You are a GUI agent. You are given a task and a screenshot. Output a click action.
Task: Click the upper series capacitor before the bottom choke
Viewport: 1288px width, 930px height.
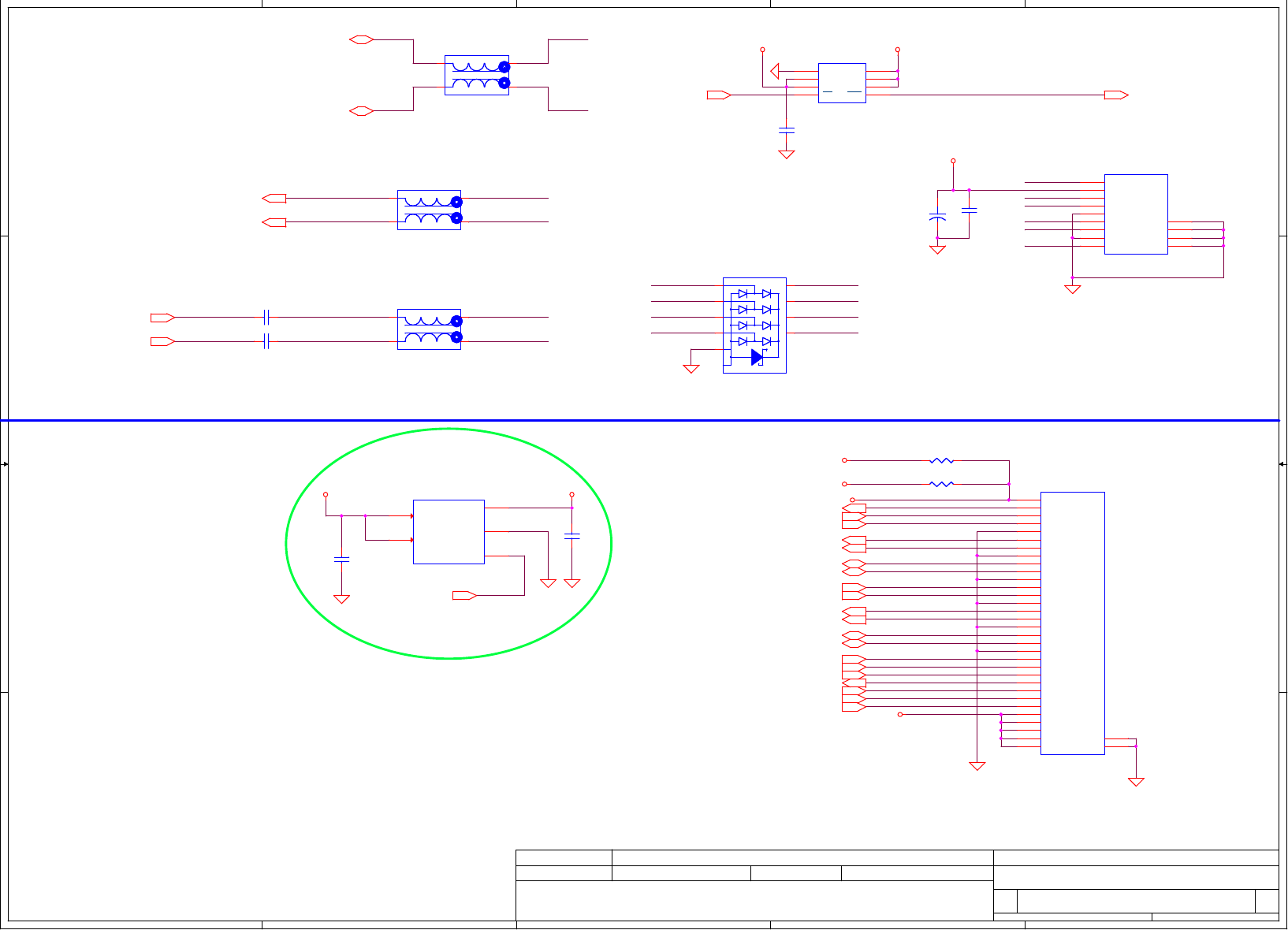pyautogui.click(x=266, y=317)
